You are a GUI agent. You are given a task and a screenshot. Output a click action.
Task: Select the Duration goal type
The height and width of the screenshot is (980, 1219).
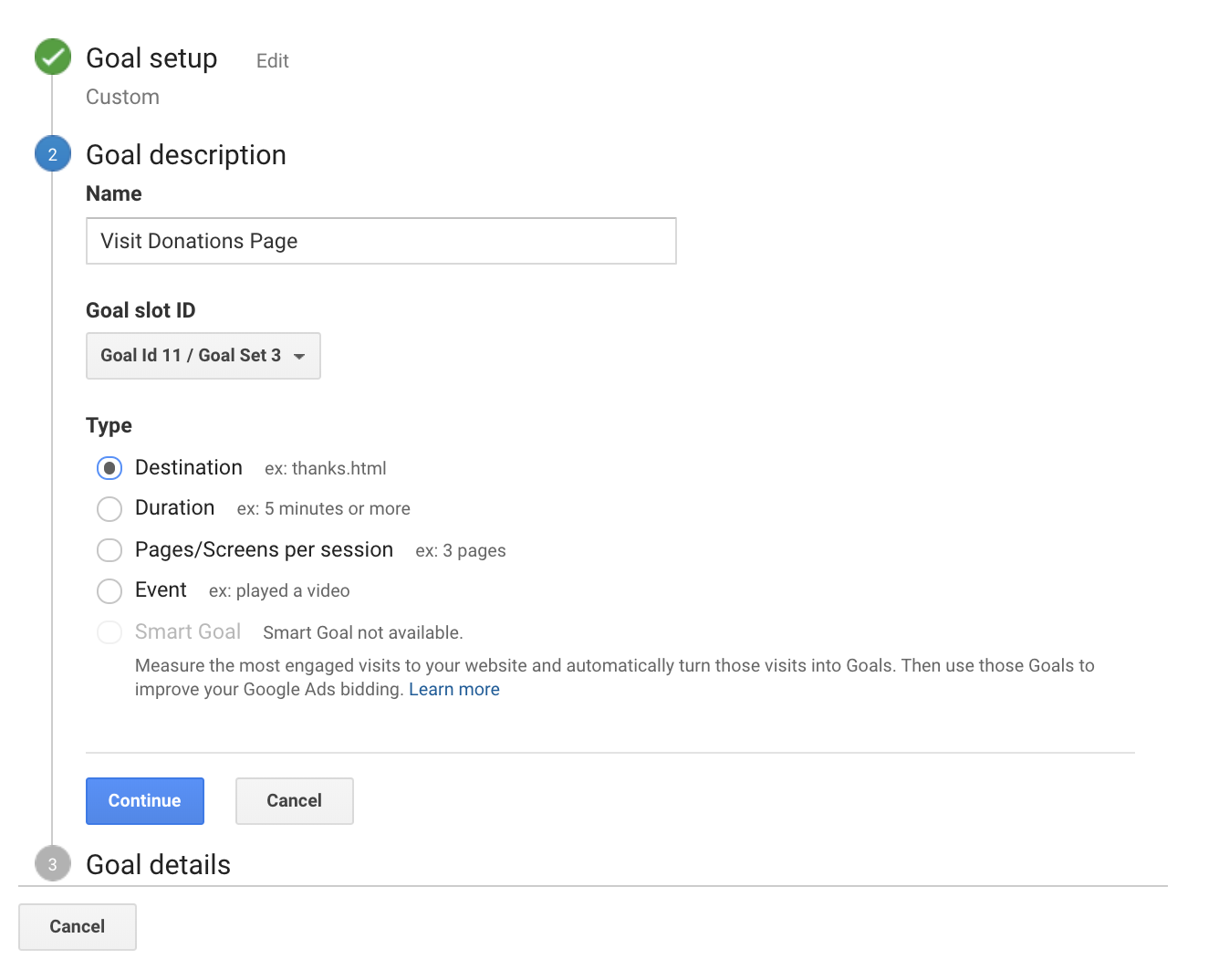[109, 508]
